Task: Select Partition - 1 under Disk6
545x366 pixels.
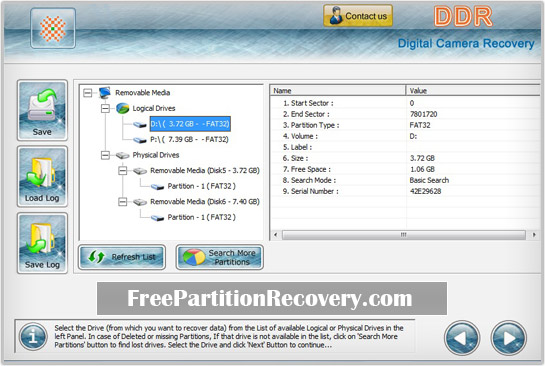Action: coord(201,217)
